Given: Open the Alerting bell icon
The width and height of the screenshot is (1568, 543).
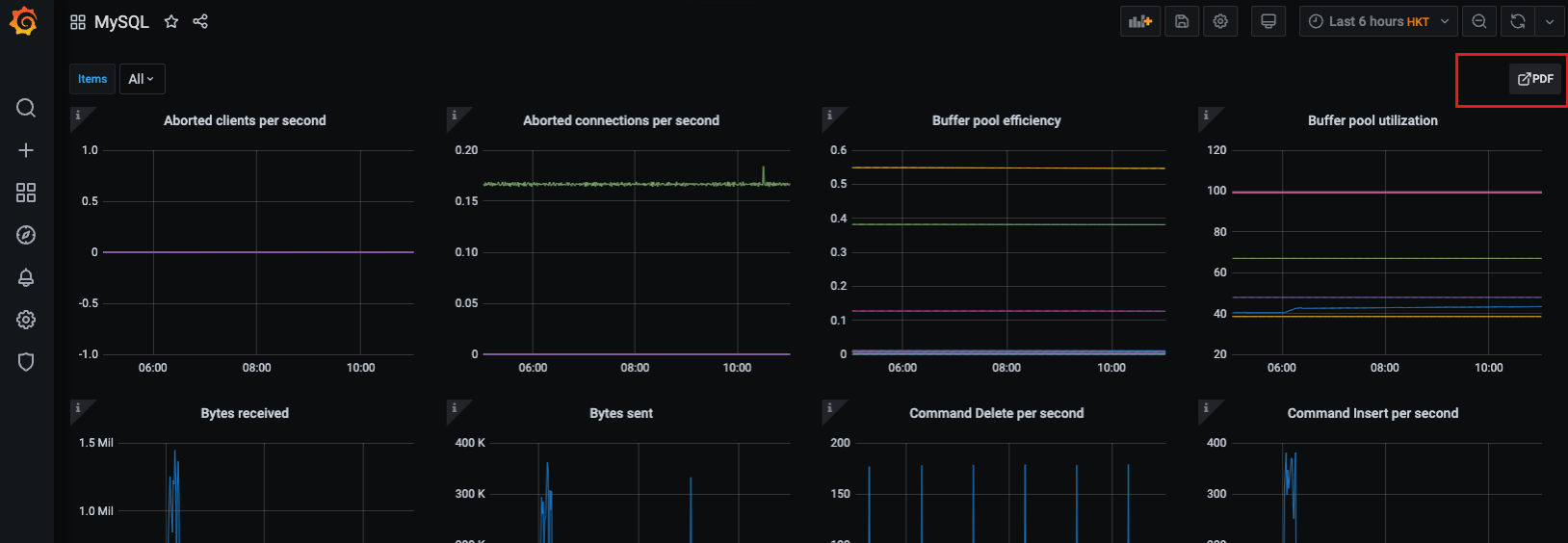Looking at the screenshot, I should (x=26, y=277).
